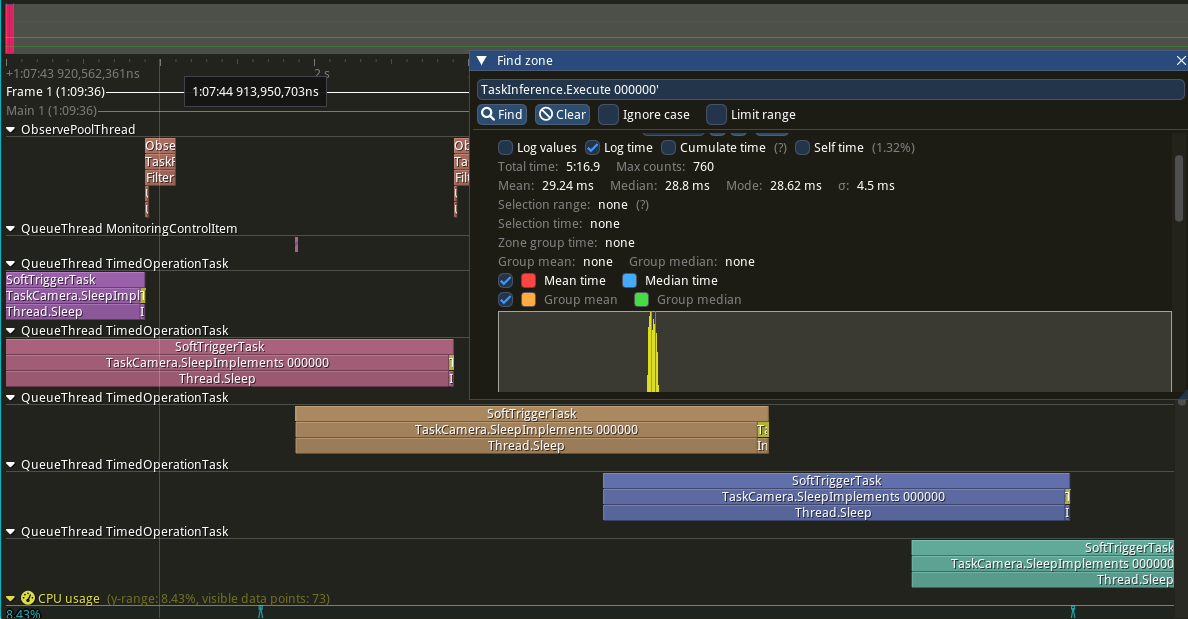Collapse the QueueThread MonitoringControlItem row
The width and height of the screenshot is (1188, 619).
(x=9, y=228)
